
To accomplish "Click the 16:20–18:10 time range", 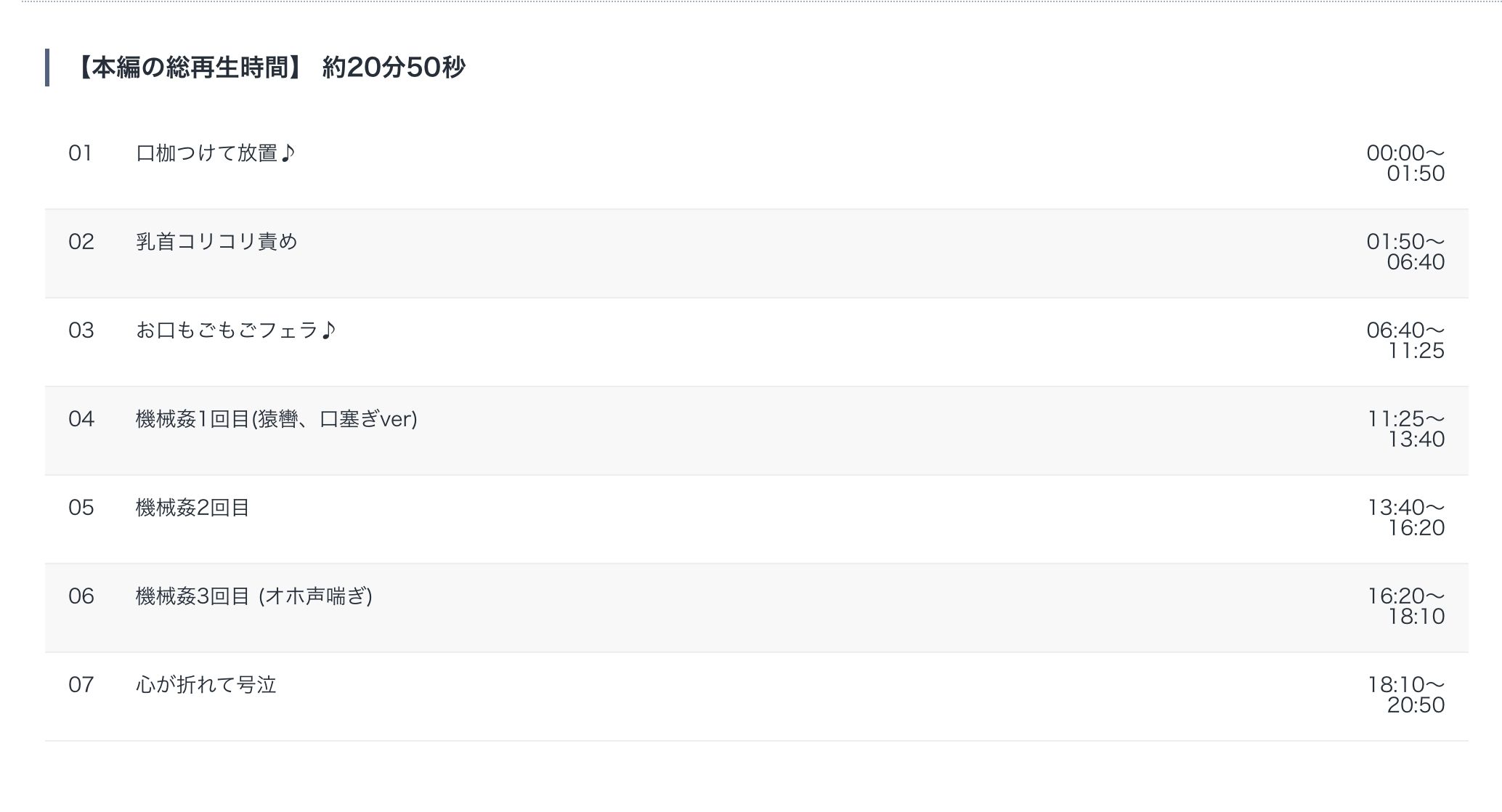I will (1406, 606).
